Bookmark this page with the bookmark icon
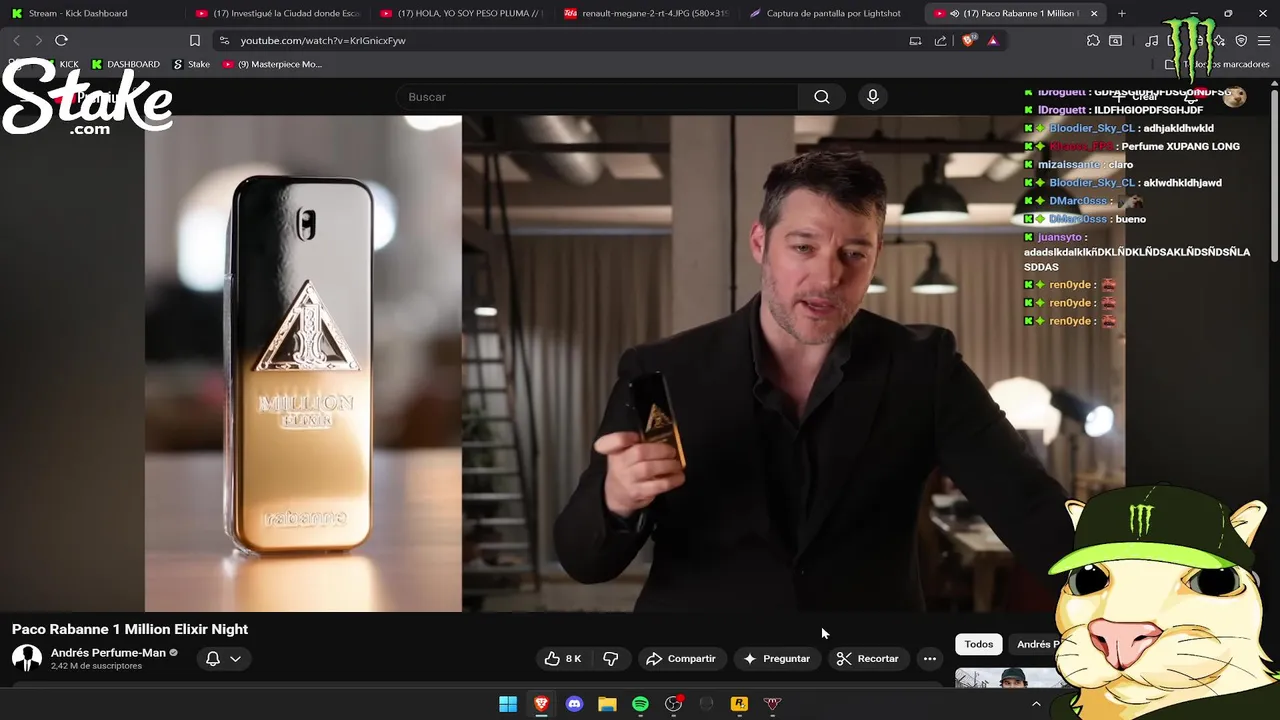 (195, 40)
